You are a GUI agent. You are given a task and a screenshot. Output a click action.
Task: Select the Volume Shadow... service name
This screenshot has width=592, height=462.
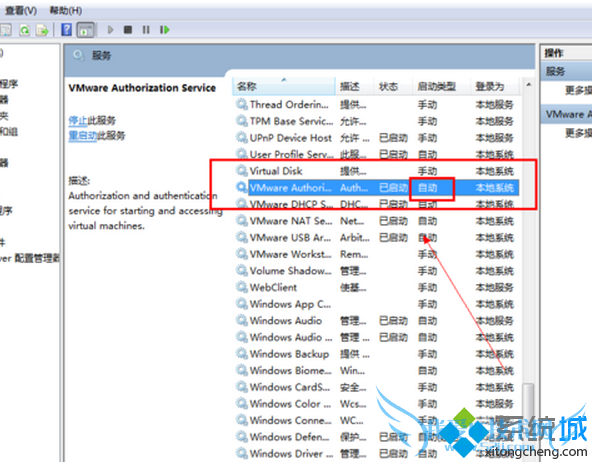[x=291, y=270]
